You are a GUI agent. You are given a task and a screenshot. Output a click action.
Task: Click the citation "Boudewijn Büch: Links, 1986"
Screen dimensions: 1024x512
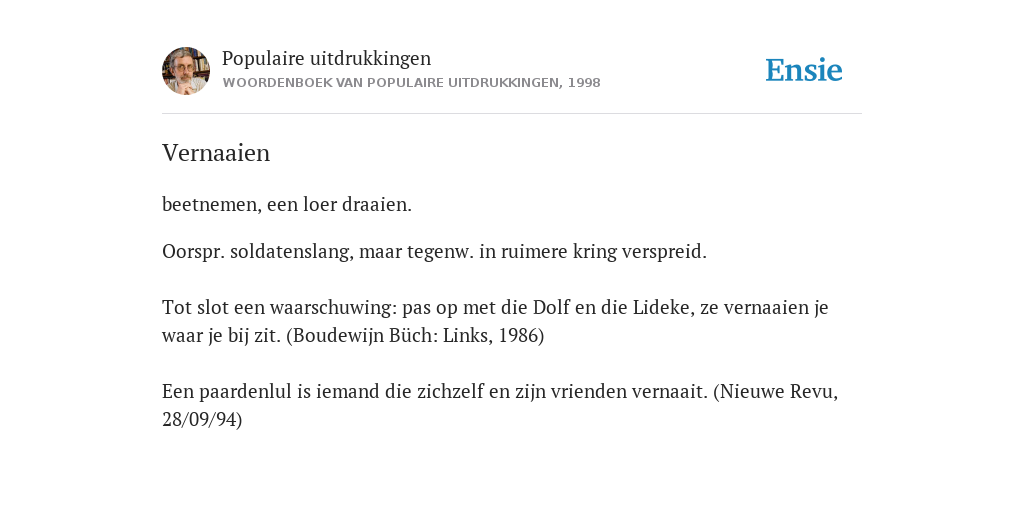pyautogui.click(x=415, y=336)
